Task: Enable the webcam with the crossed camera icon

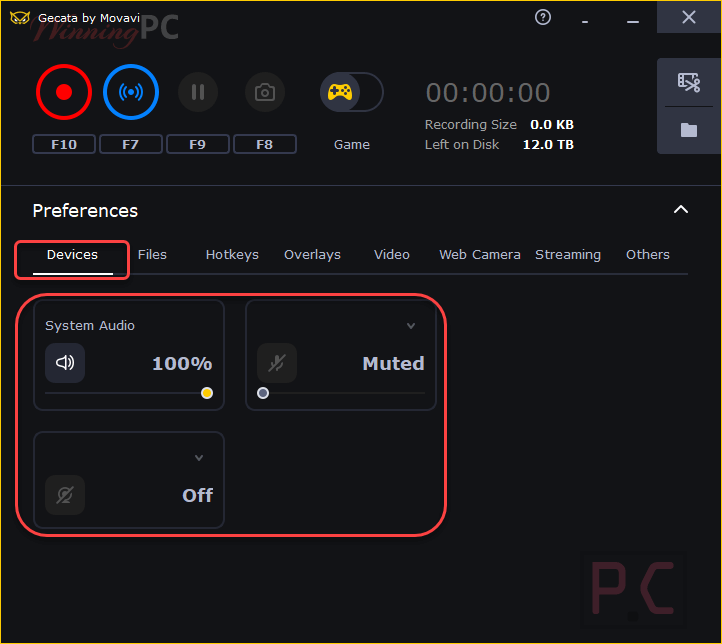Action: (x=65, y=495)
